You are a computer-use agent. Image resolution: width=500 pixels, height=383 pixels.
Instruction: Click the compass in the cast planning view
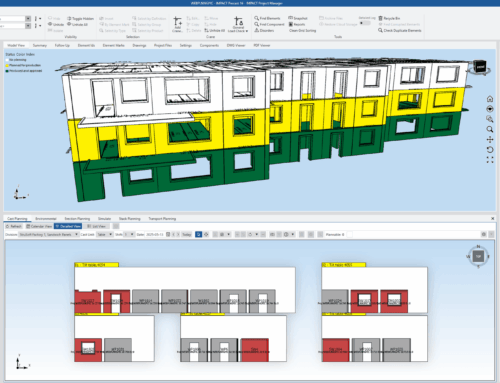click(x=478, y=256)
